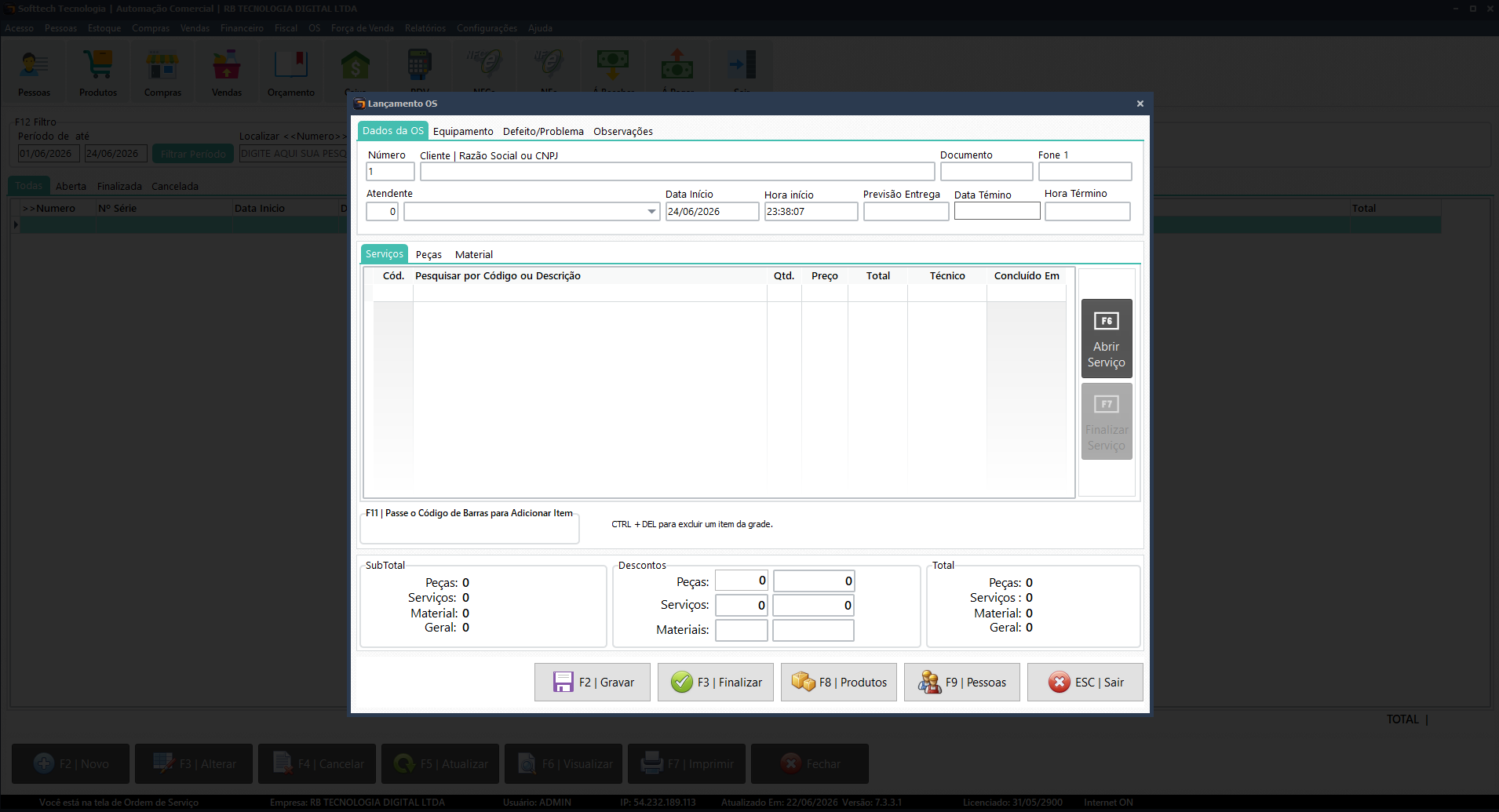Click the Data Término field
This screenshot has height=812, width=1499.
(x=998, y=211)
